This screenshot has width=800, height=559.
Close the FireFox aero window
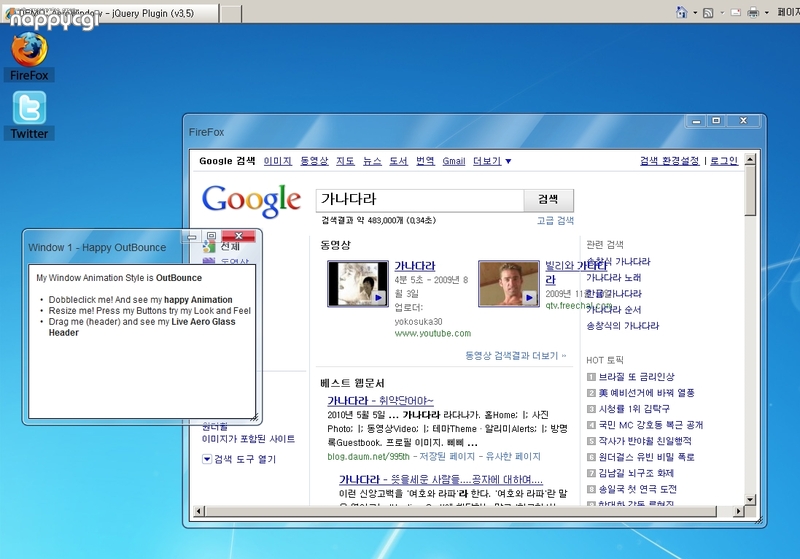coord(743,121)
